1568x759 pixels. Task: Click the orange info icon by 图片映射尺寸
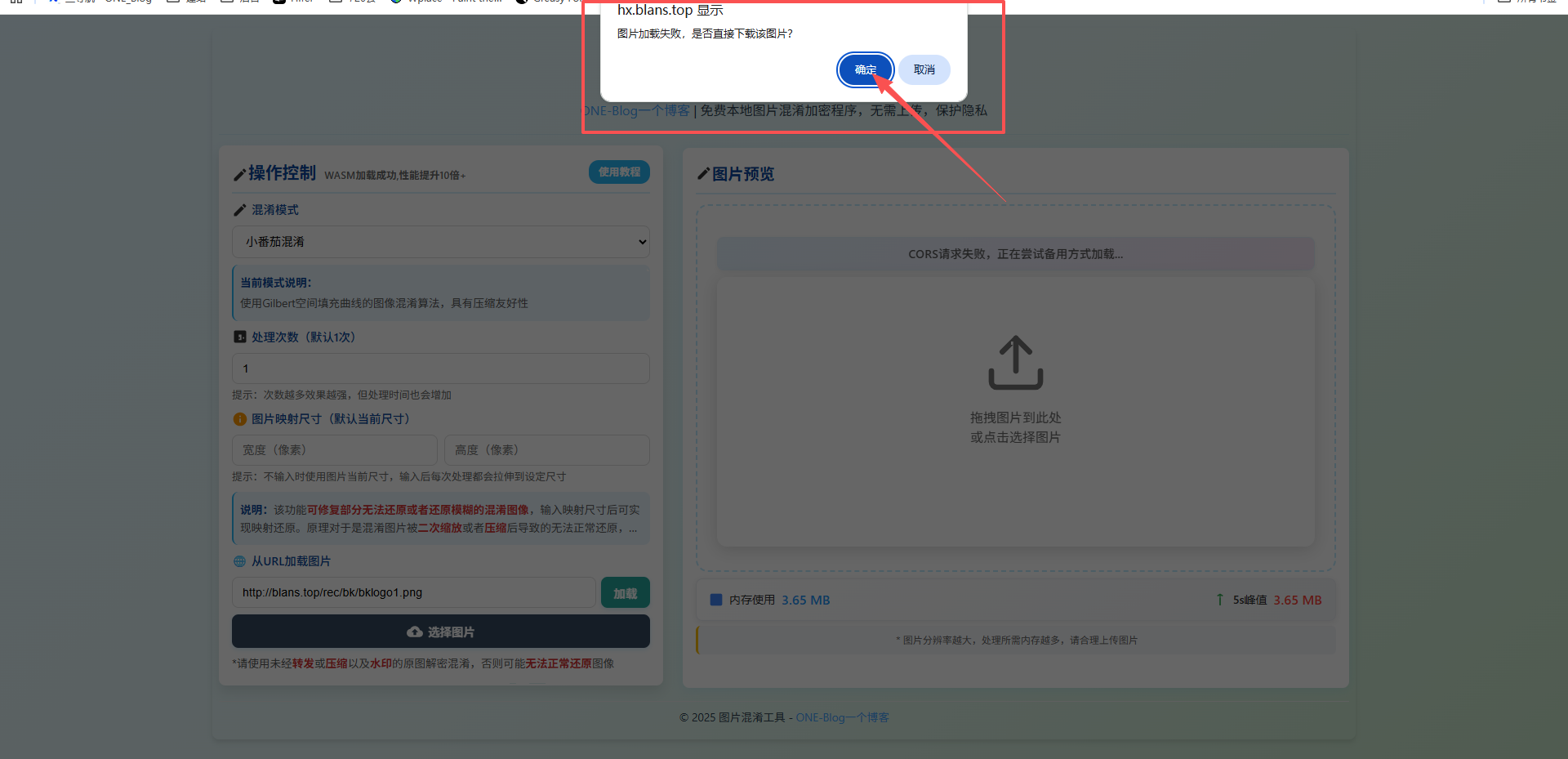(x=240, y=419)
